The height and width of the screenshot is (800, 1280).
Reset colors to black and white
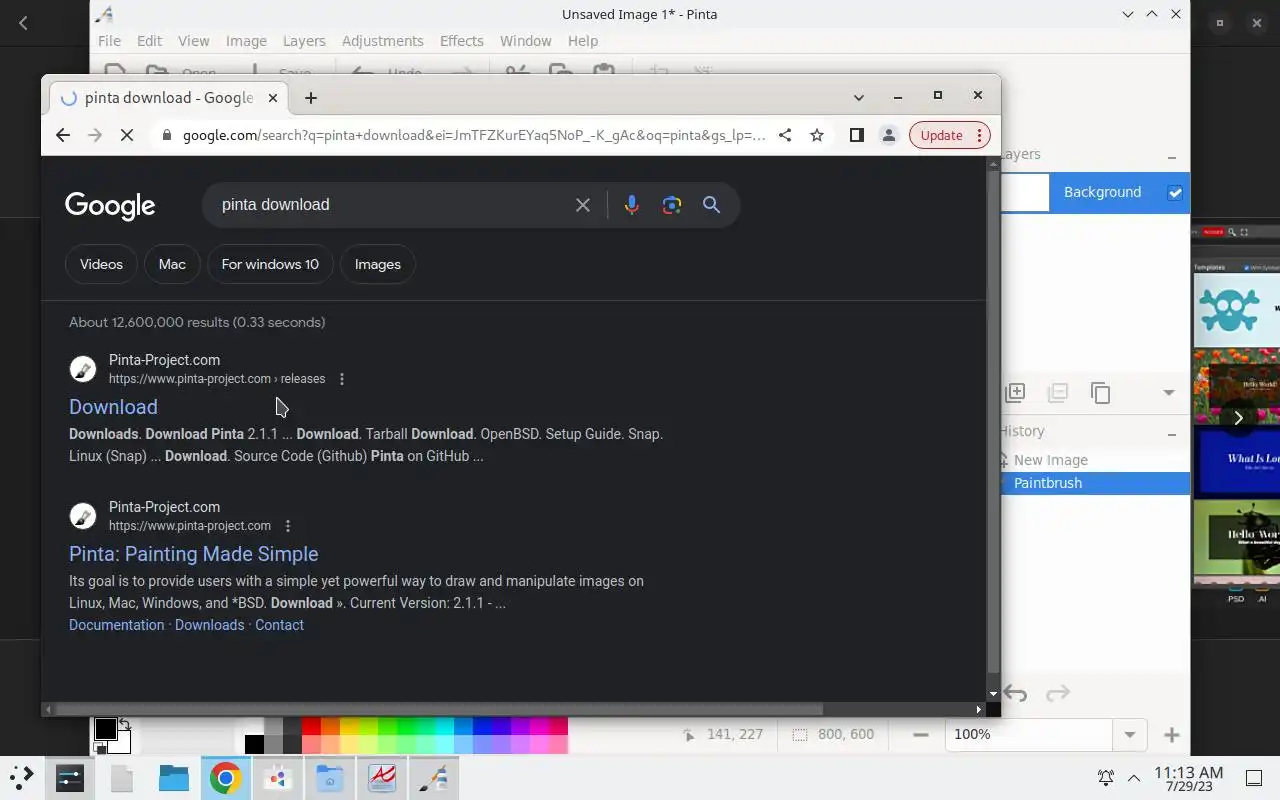click(100, 748)
